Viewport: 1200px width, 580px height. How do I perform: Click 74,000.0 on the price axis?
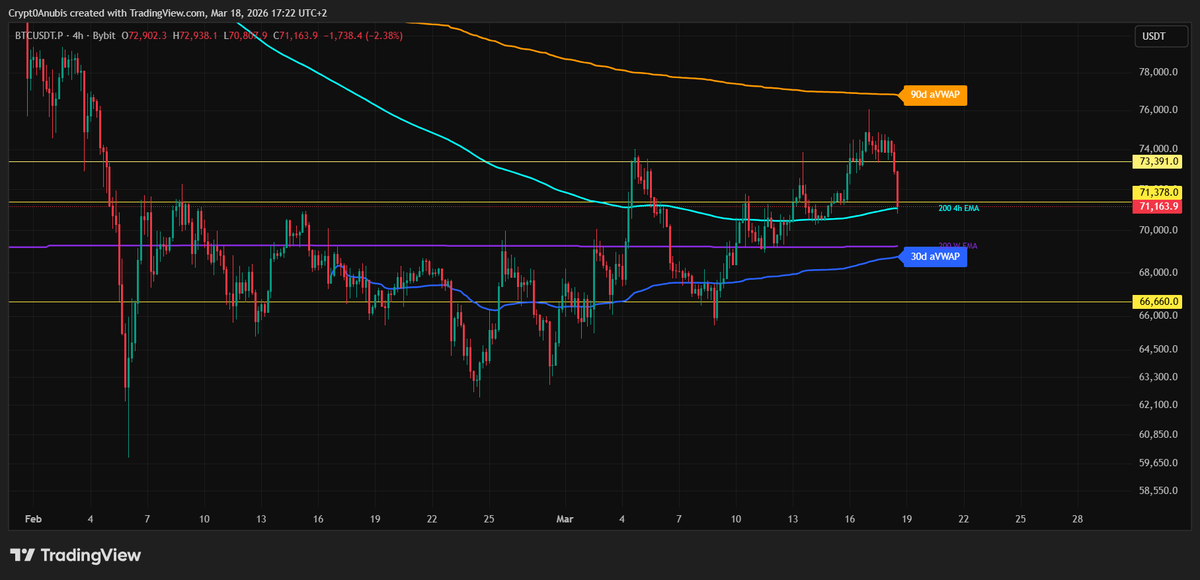pos(1158,148)
